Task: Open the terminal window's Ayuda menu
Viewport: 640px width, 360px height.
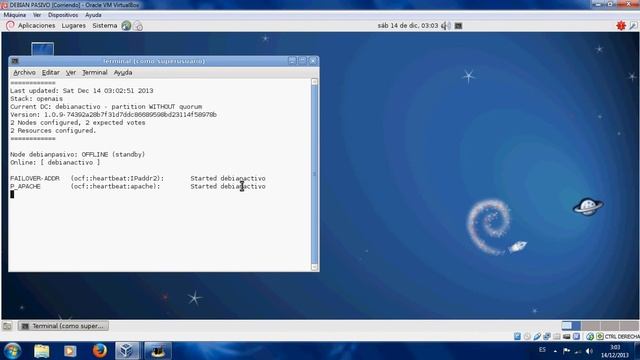Action: click(123, 72)
